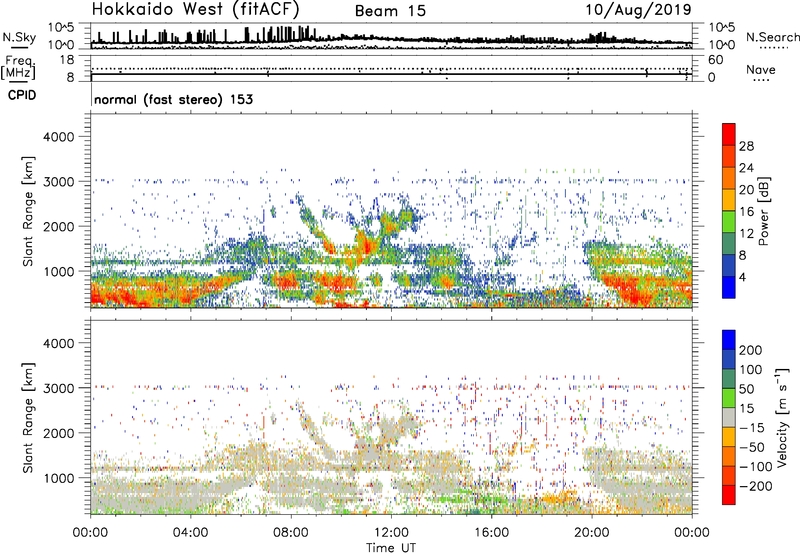This screenshot has width=800, height=554.
Task: Click the 'Velocity [m s⁻¹]' colorbar label
Action: pos(781,417)
